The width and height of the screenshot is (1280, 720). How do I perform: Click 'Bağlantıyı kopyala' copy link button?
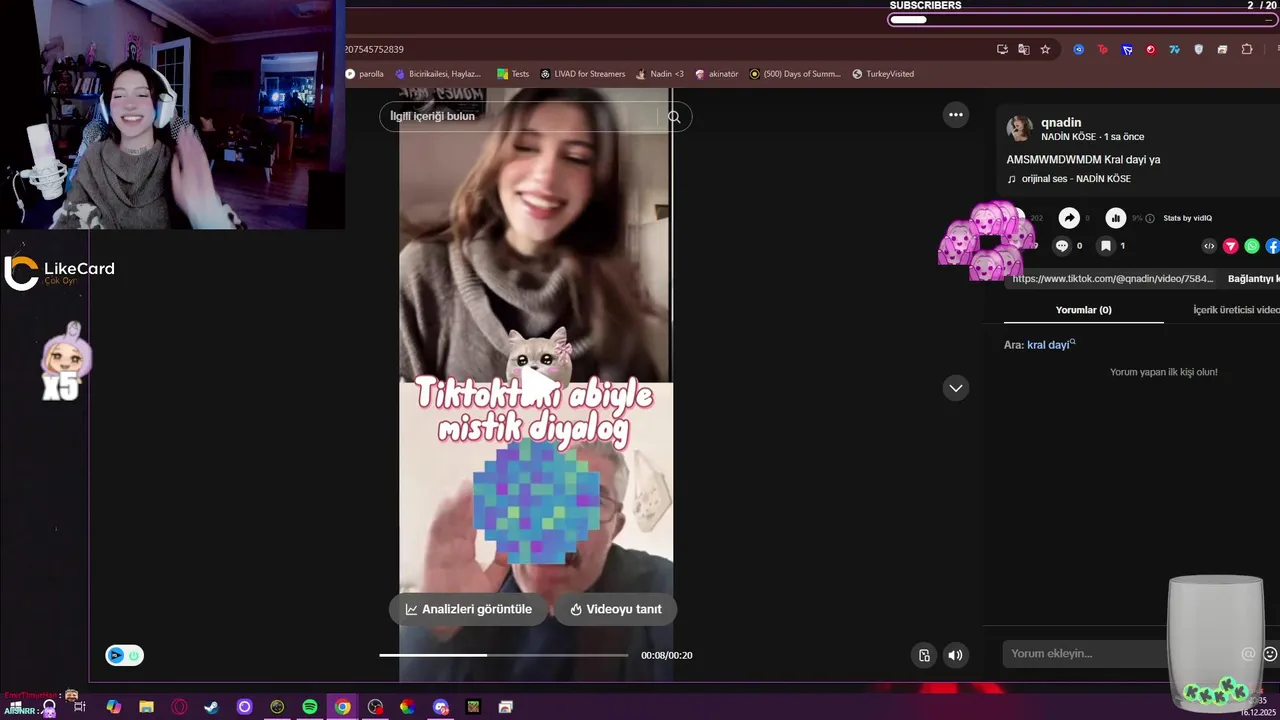[1253, 279]
